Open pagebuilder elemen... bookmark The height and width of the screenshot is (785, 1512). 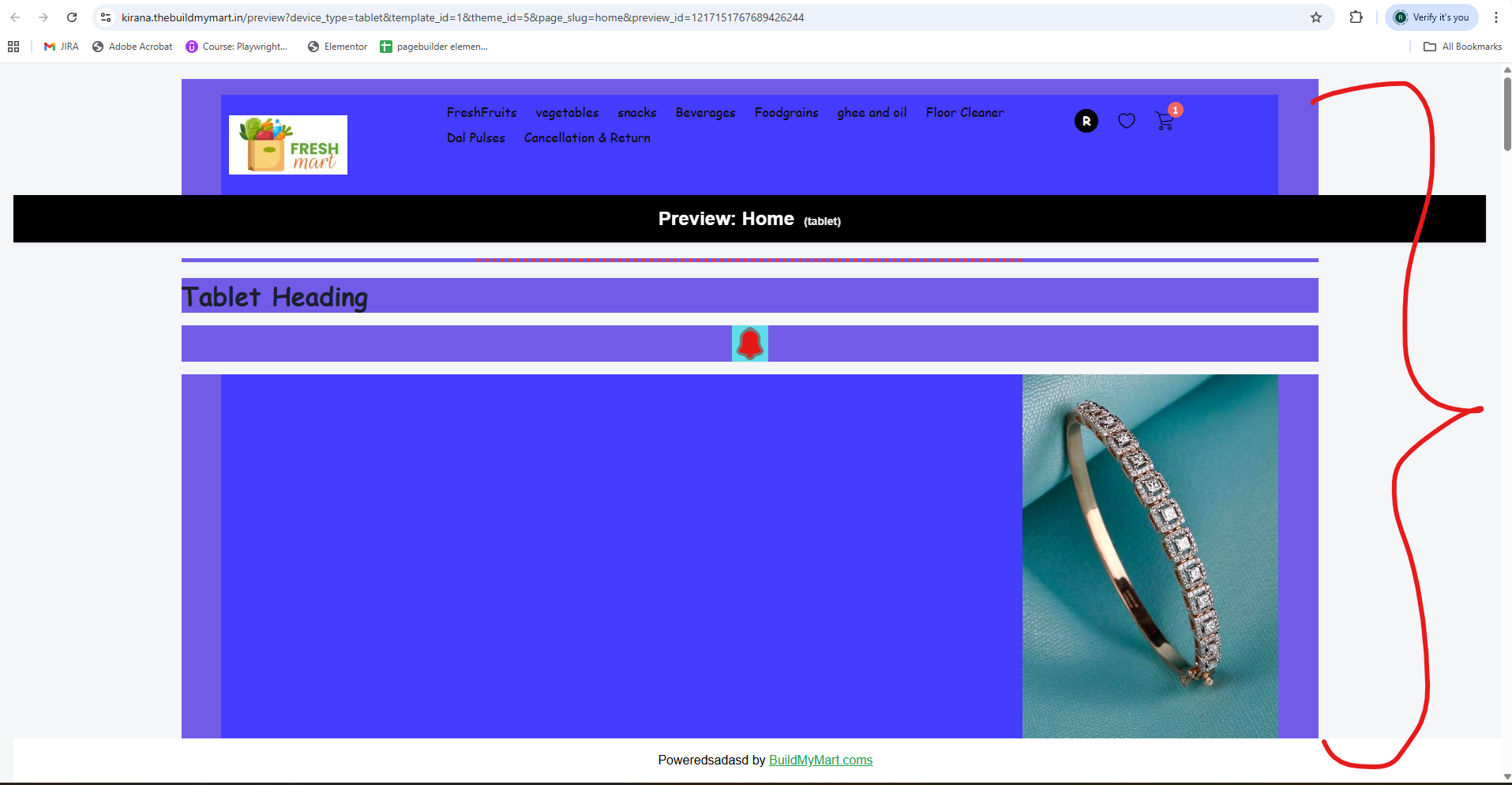(x=433, y=47)
